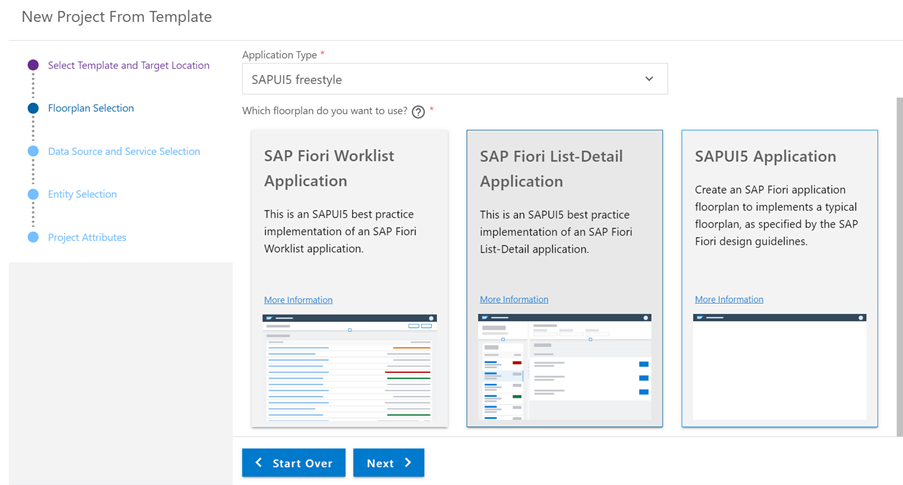Click the Entity Selection step circle marker

[x=33, y=194]
